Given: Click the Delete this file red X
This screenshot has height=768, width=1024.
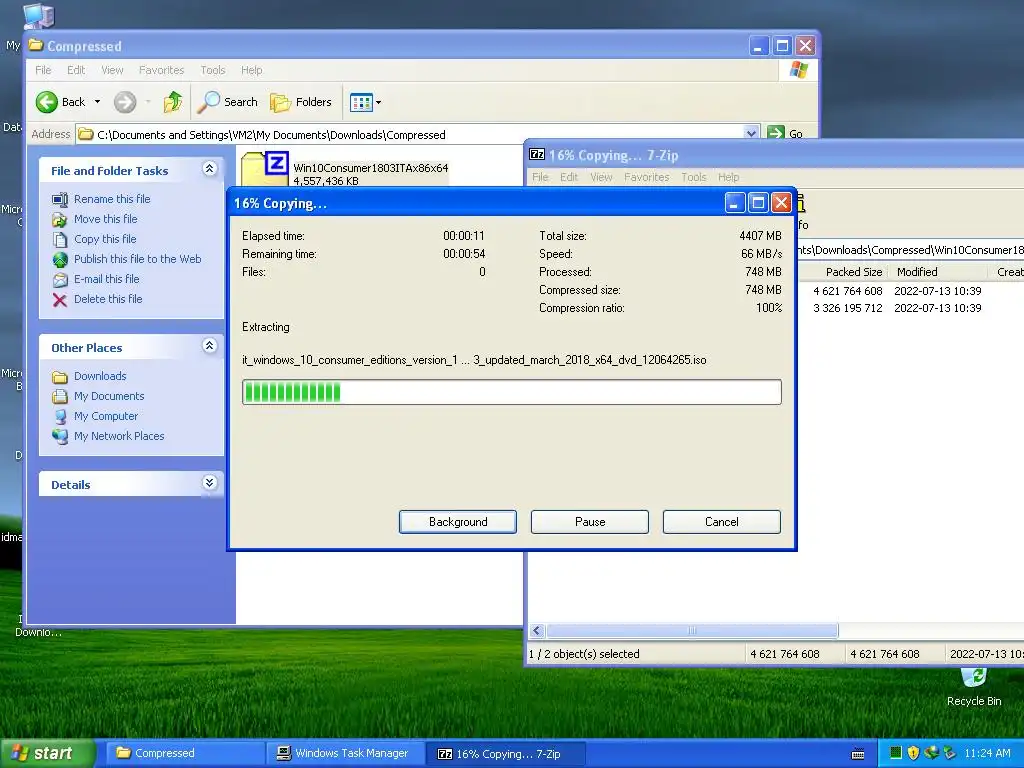Looking at the screenshot, I should (x=60, y=300).
